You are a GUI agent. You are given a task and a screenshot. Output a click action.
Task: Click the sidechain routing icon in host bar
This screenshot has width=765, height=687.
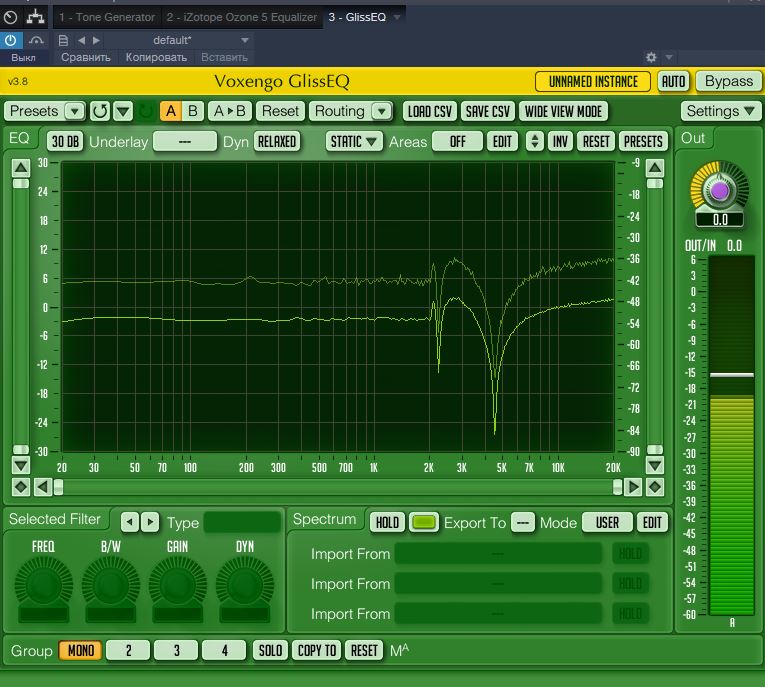tap(35, 17)
